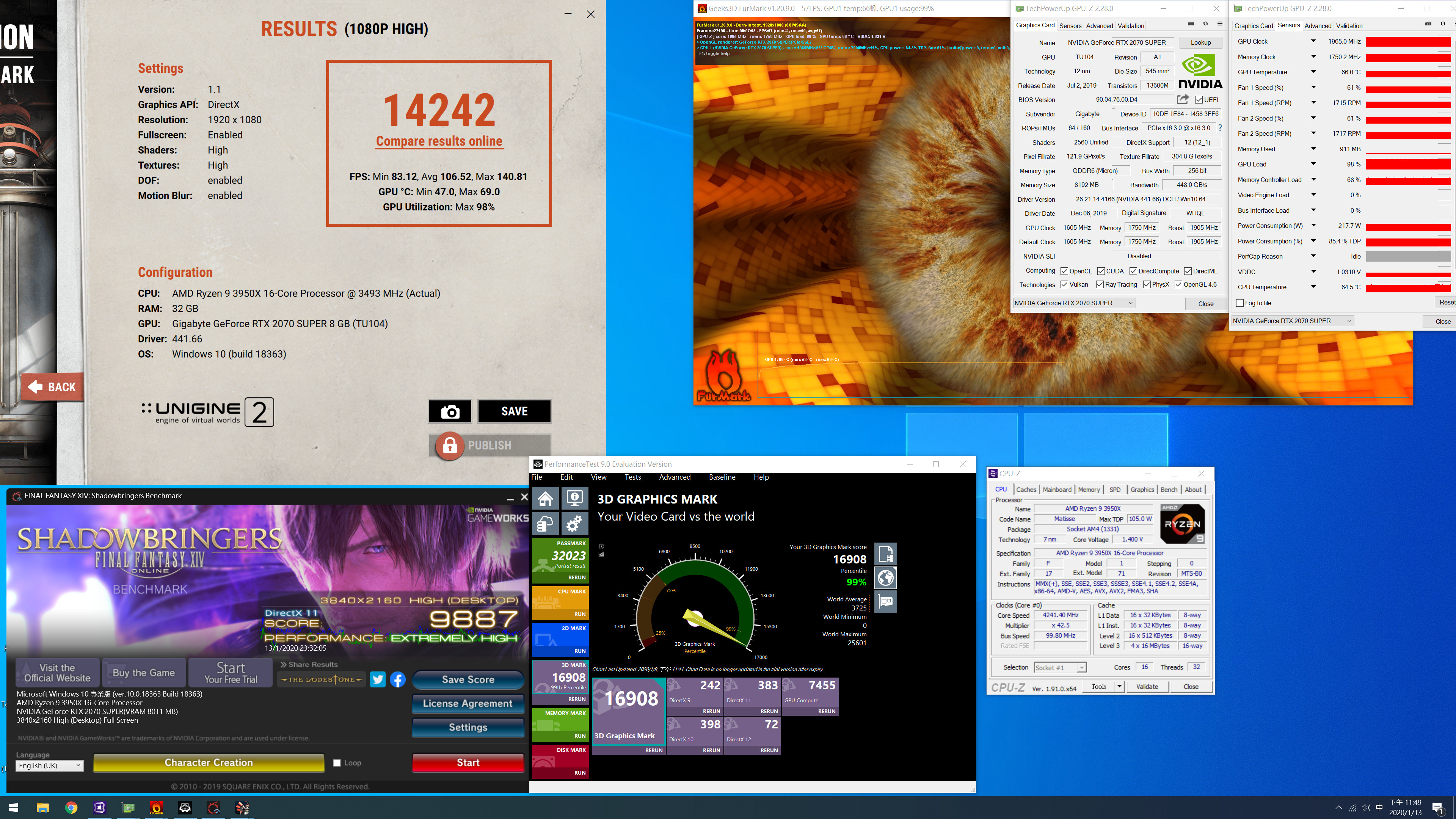Screen dimensions: 1456x819
Task: Click the Bus Interface question mark in GPU-Z
Action: (1220, 128)
